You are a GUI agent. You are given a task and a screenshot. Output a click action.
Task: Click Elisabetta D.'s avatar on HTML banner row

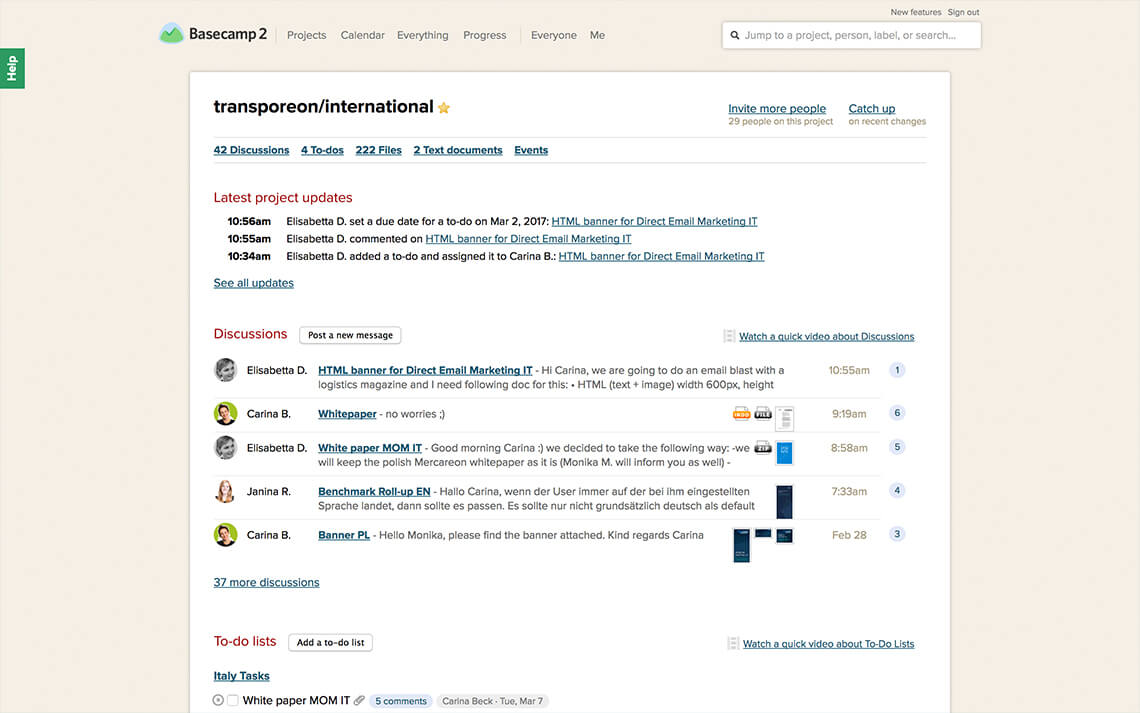(x=225, y=370)
